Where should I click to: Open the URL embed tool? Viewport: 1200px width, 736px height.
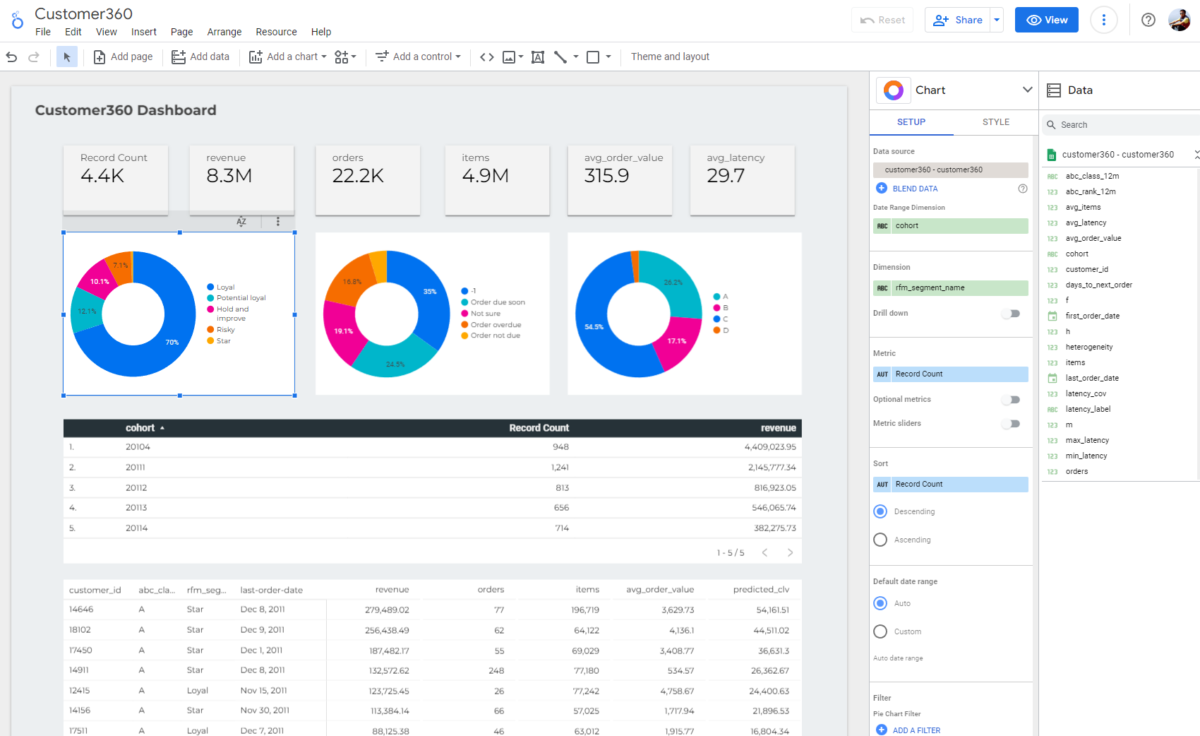pyautogui.click(x=487, y=57)
